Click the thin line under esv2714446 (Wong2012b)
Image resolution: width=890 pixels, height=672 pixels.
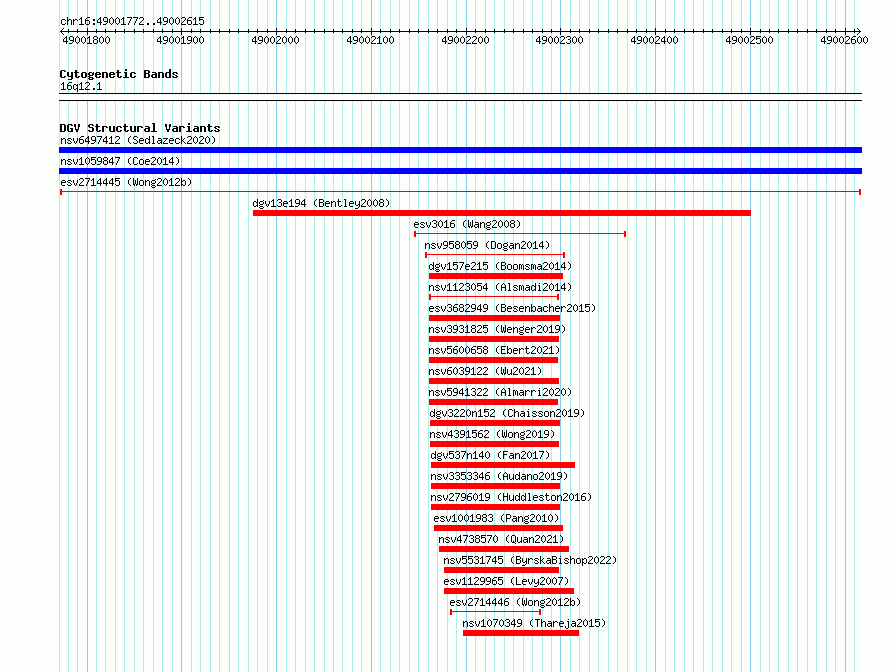click(496, 612)
